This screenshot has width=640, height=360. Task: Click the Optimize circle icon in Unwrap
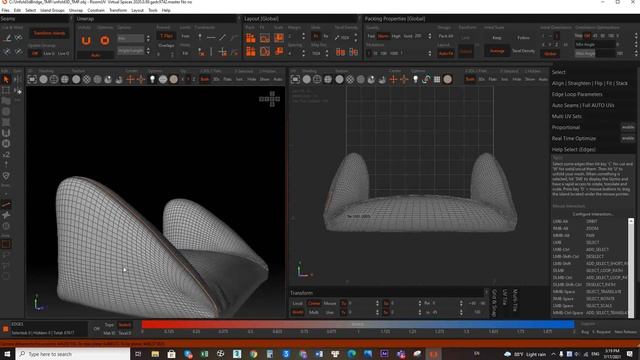pyautogui.click(x=105, y=40)
